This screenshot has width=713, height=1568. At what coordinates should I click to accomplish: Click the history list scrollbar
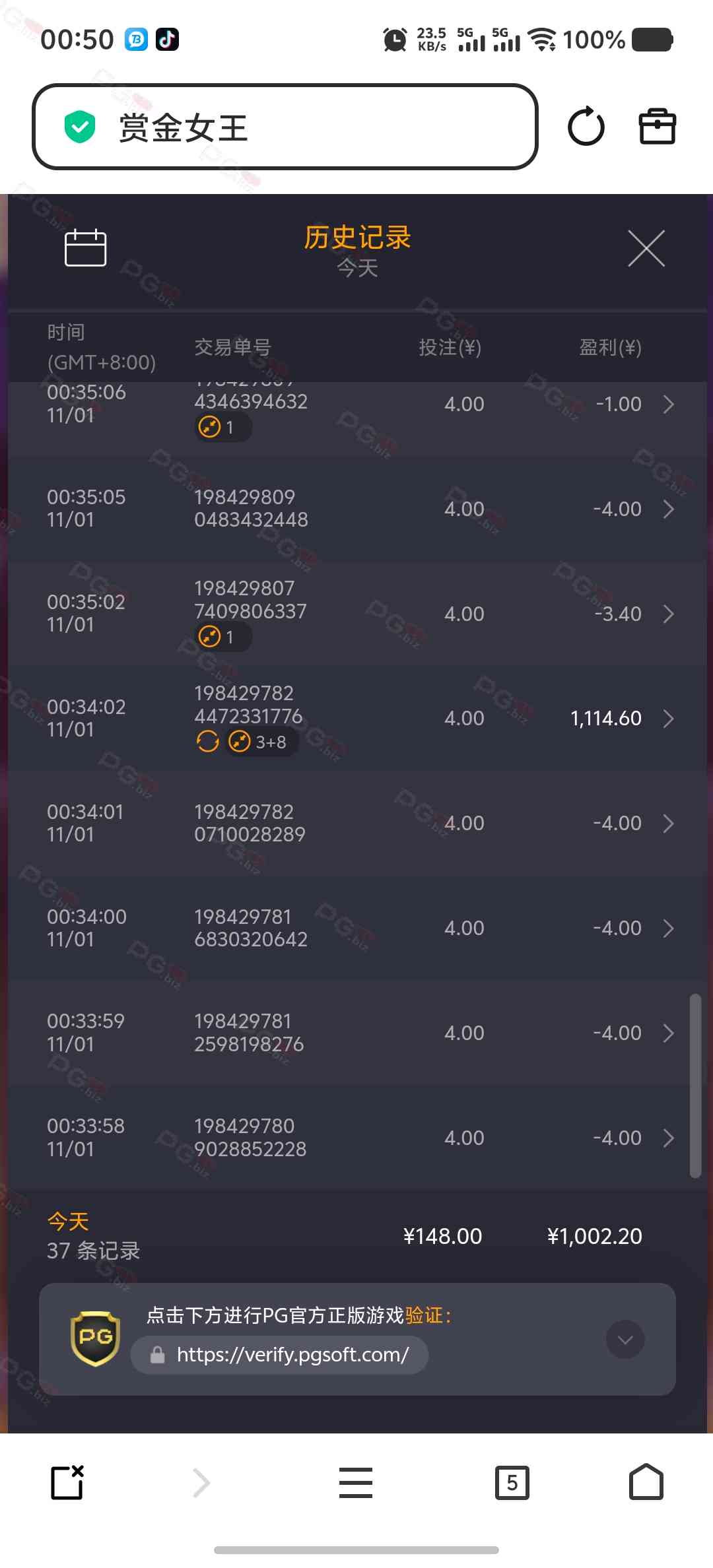695,1086
